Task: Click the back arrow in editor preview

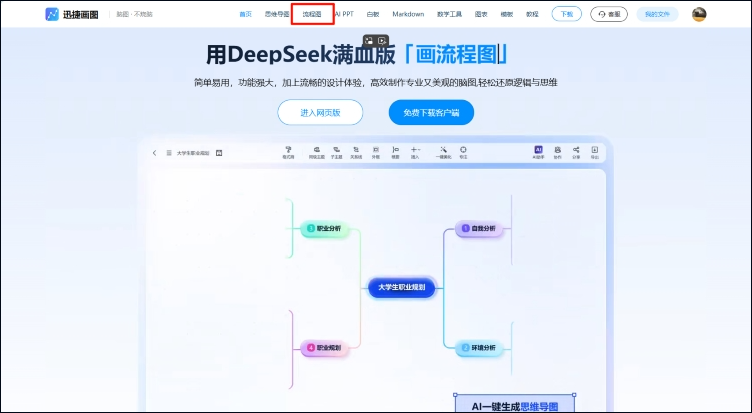Action: (x=154, y=153)
